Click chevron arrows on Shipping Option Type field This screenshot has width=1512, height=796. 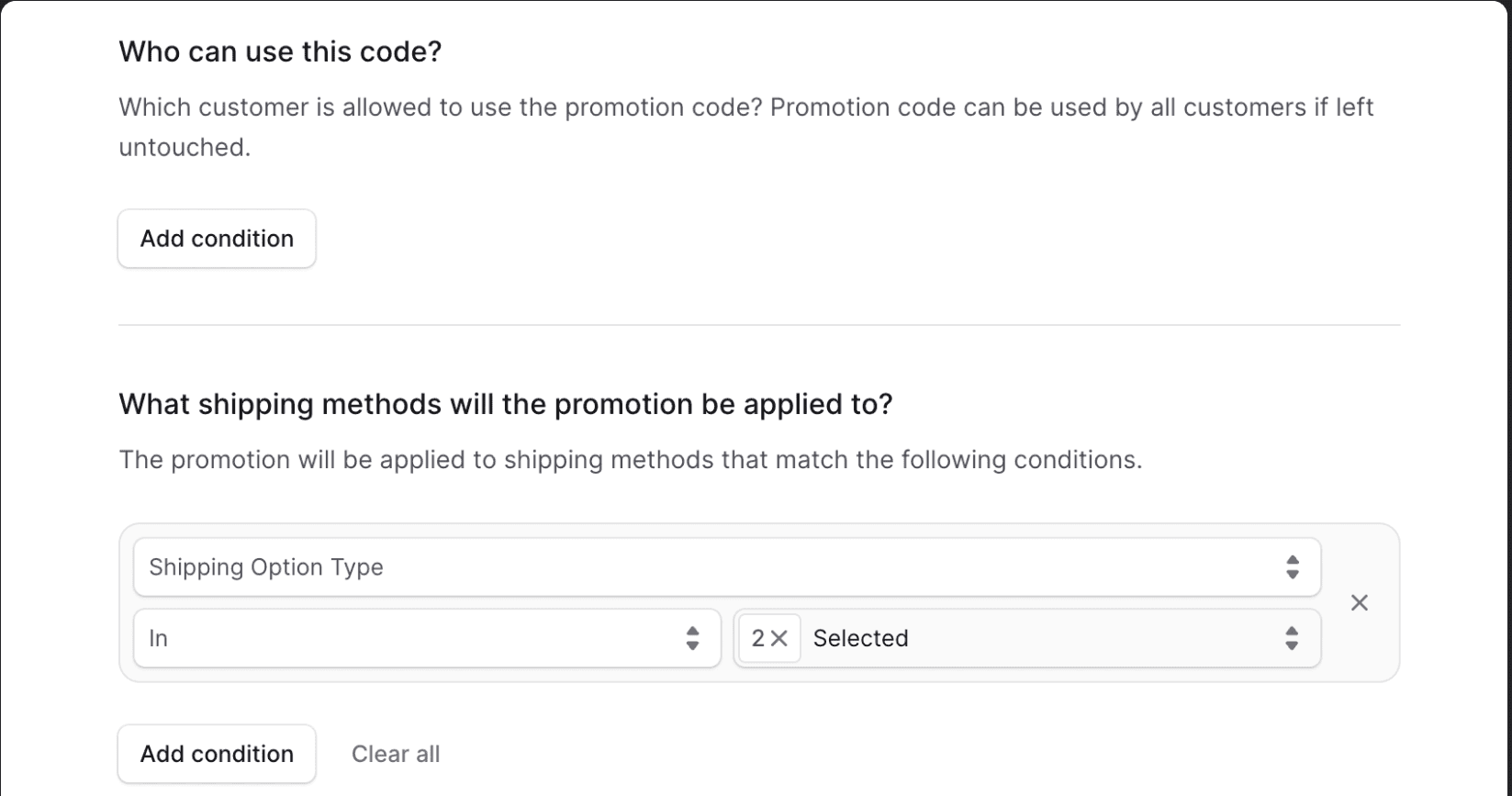[x=1293, y=567]
